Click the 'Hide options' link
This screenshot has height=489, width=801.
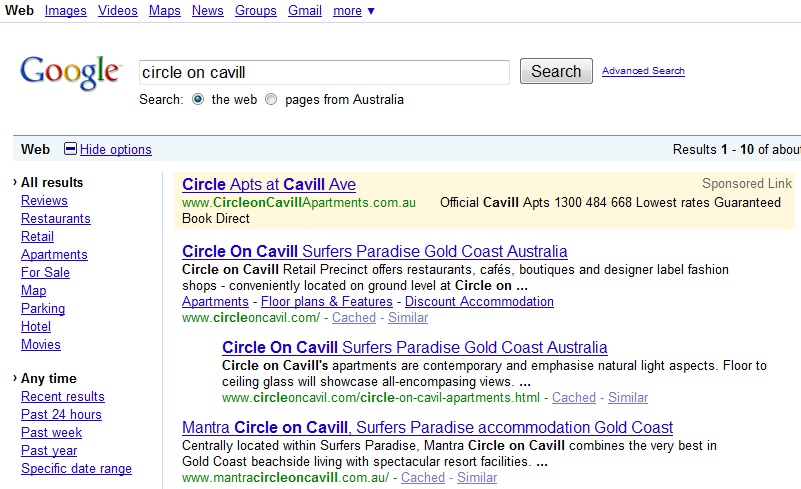pos(116,149)
